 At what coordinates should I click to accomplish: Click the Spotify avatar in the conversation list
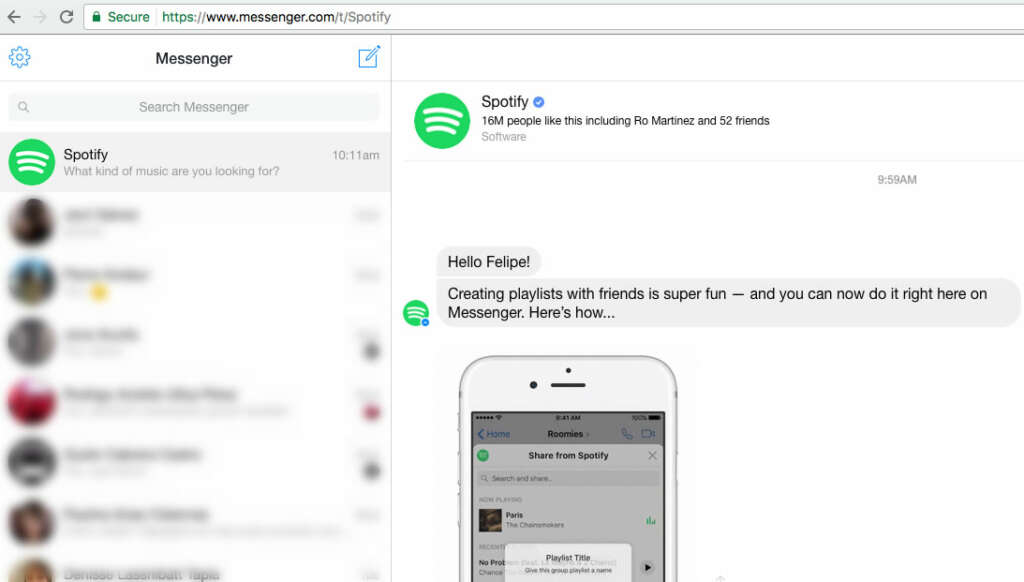[x=31, y=161]
